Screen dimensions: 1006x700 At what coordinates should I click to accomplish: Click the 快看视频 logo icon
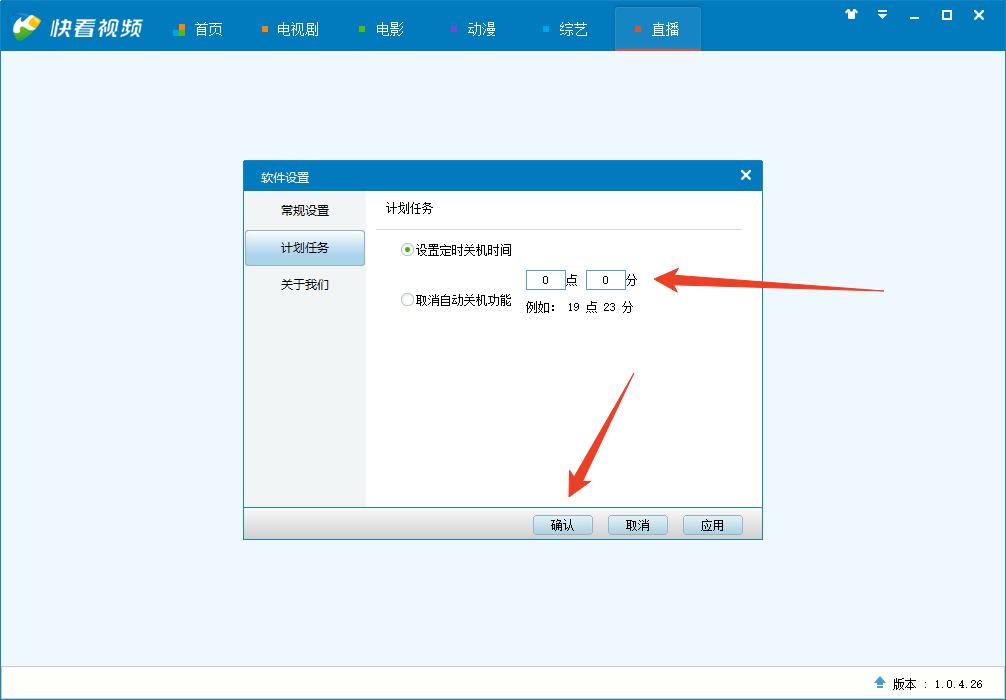point(27,27)
